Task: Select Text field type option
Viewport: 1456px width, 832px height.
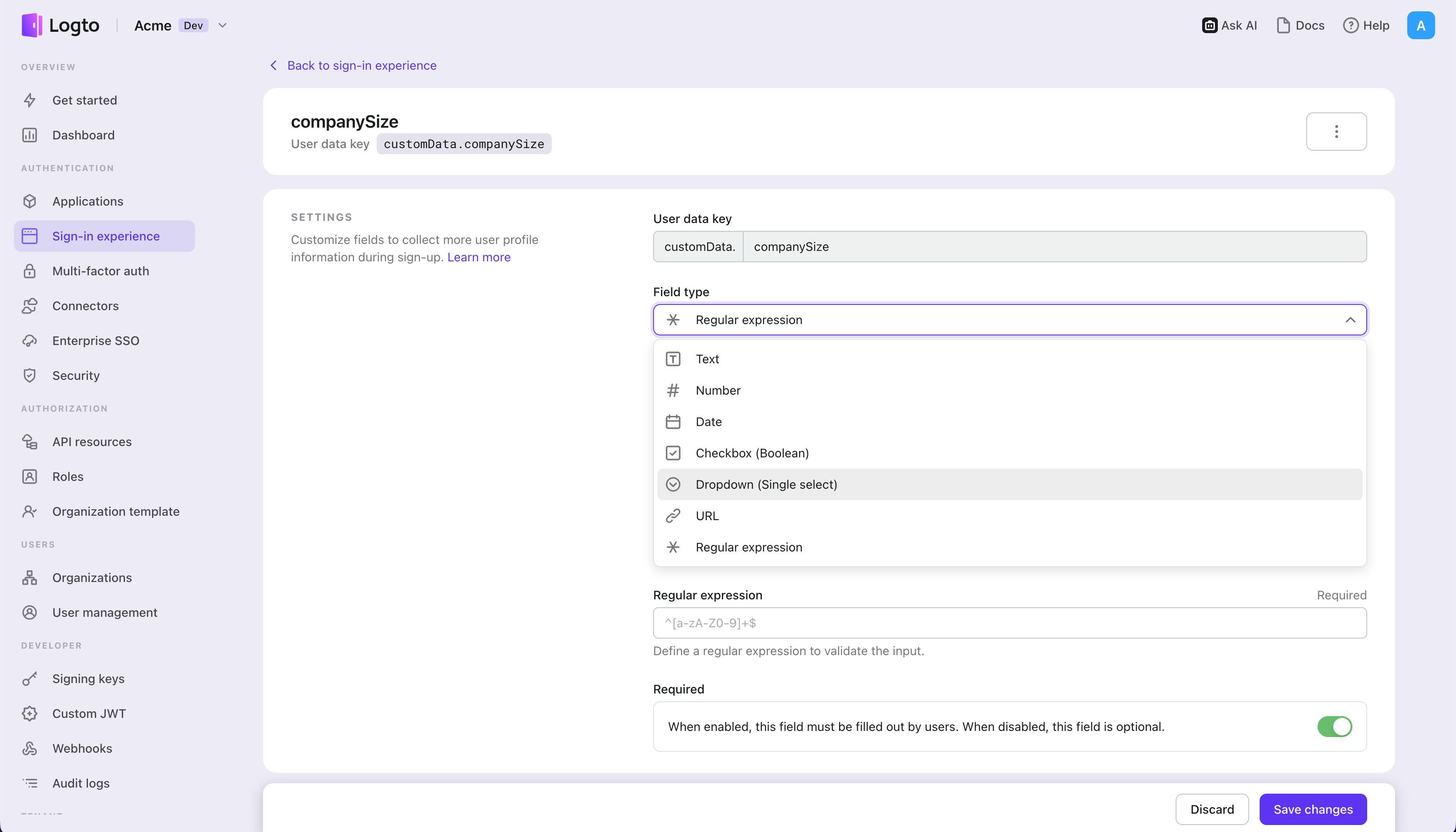Action: pyautogui.click(x=1010, y=359)
